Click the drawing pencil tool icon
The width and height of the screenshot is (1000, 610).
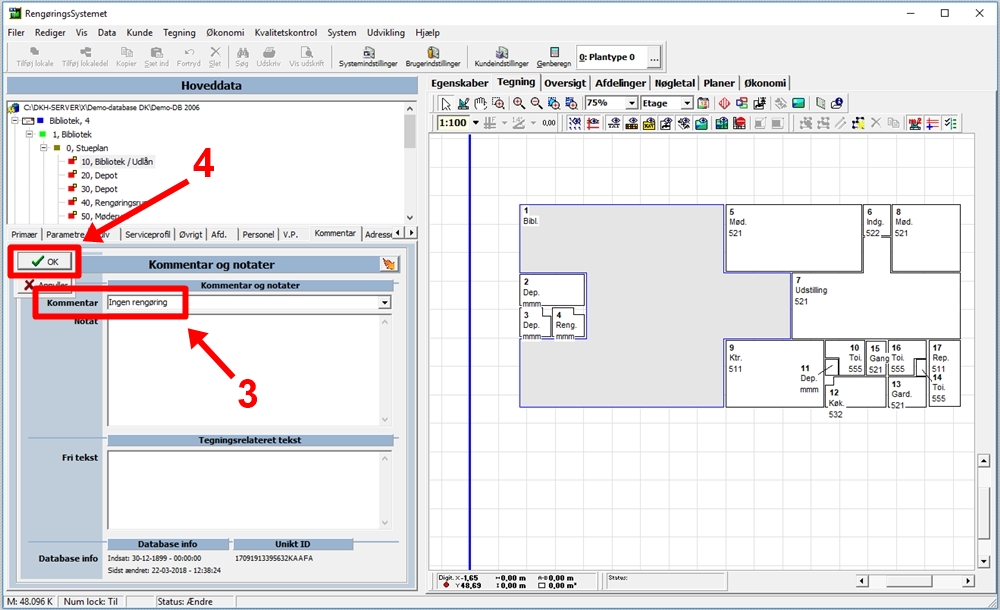(x=464, y=103)
